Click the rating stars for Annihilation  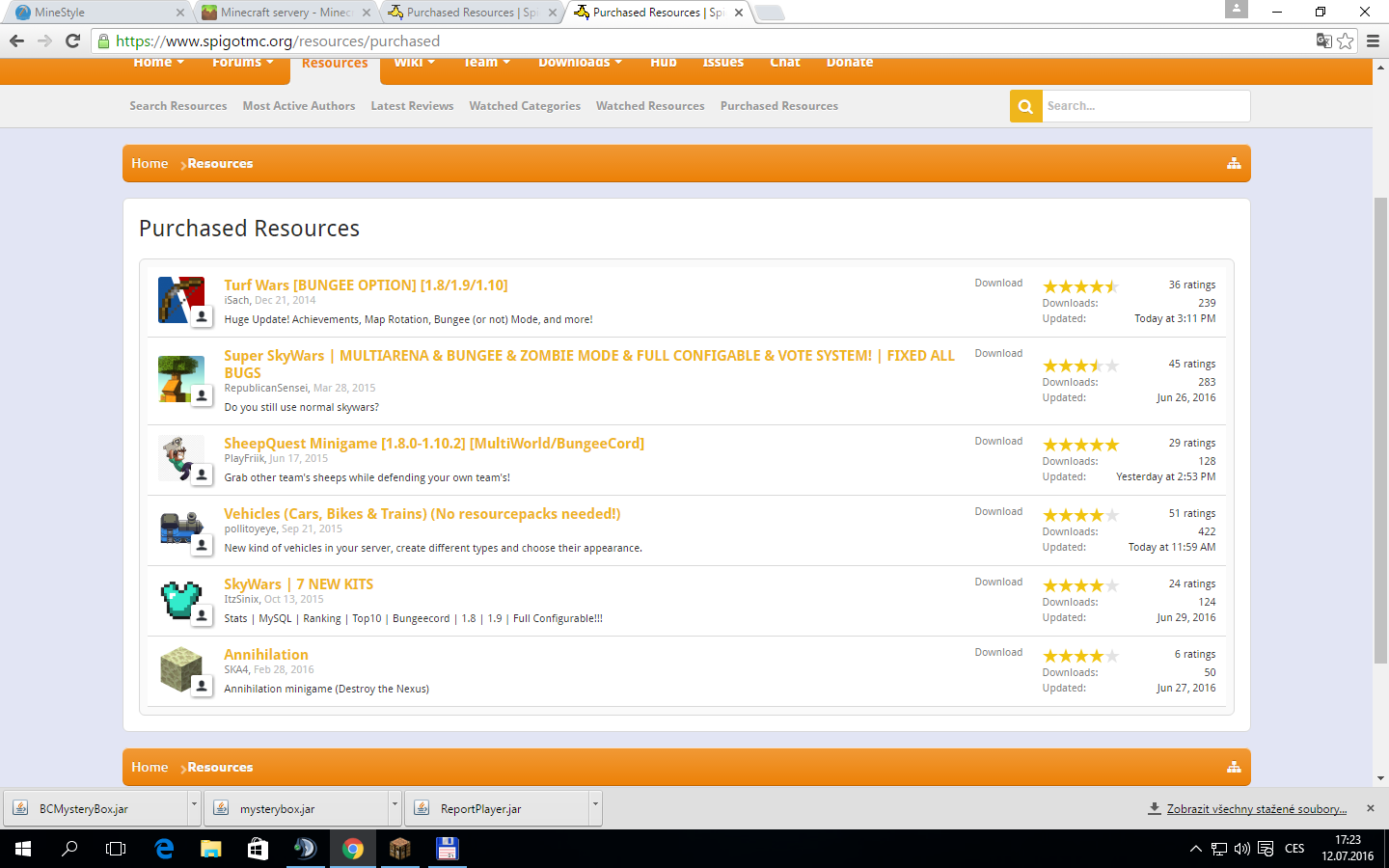pos(1080,656)
